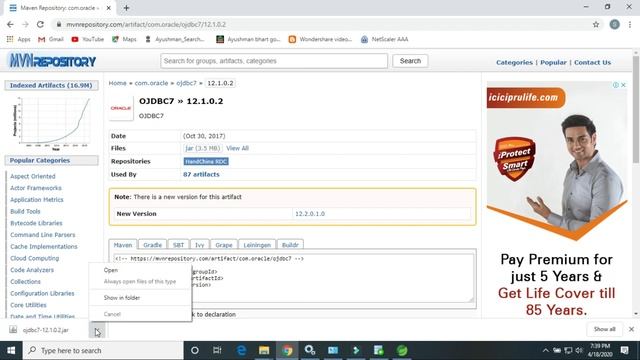
Task: Choose Show in folder menu item
Action: [x=140, y=298]
